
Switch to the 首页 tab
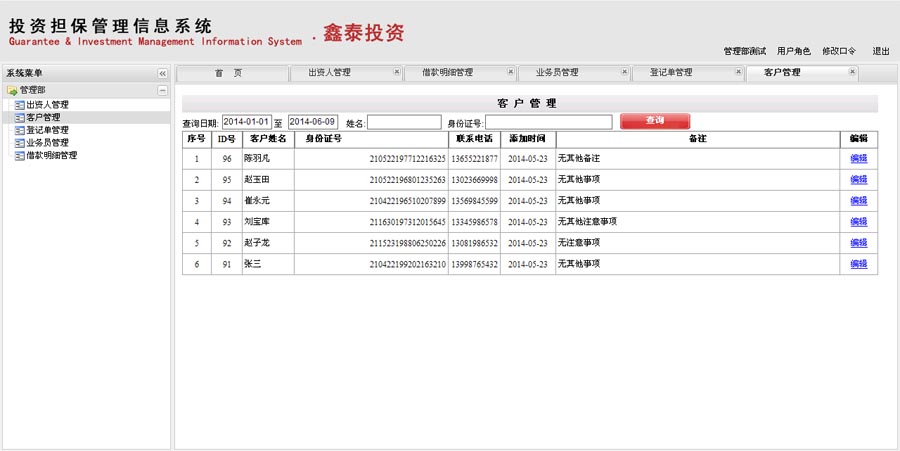pyautogui.click(x=229, y=73)
